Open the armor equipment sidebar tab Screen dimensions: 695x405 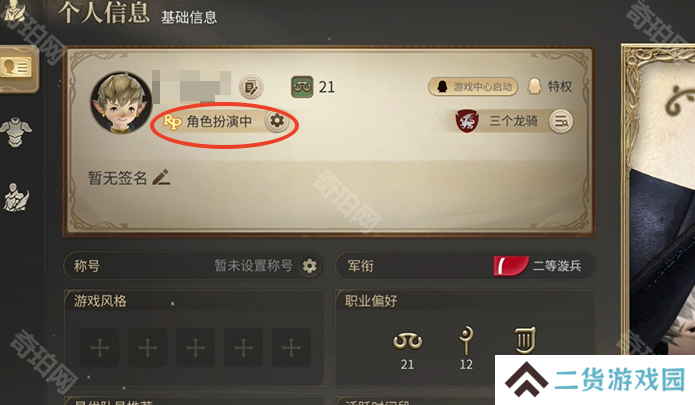point(16,132)
